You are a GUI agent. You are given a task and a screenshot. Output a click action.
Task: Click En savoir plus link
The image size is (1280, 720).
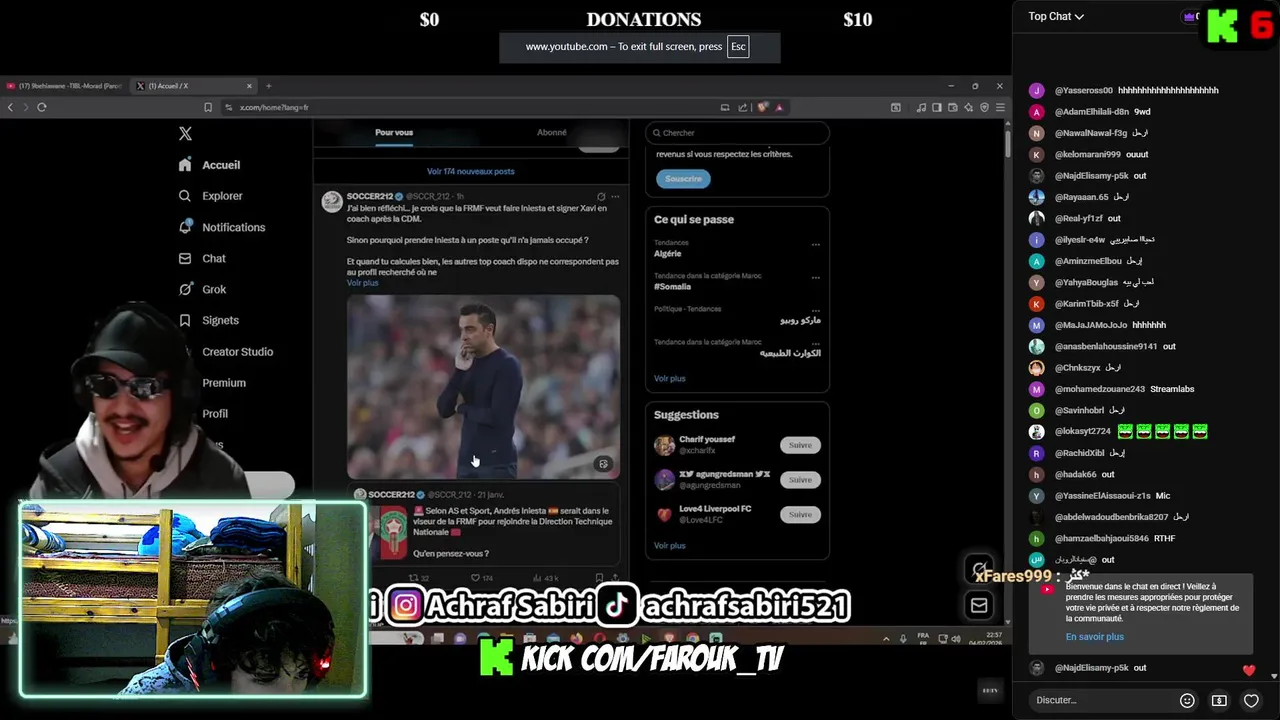[x=1094, y=637]
